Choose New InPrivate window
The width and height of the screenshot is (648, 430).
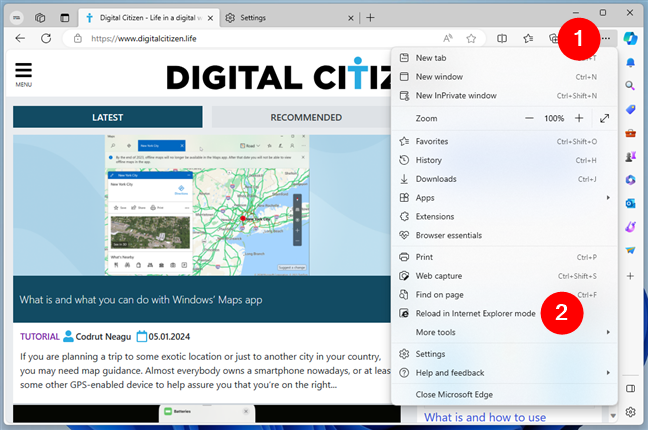pyautogui.click(x=504, y=96)
